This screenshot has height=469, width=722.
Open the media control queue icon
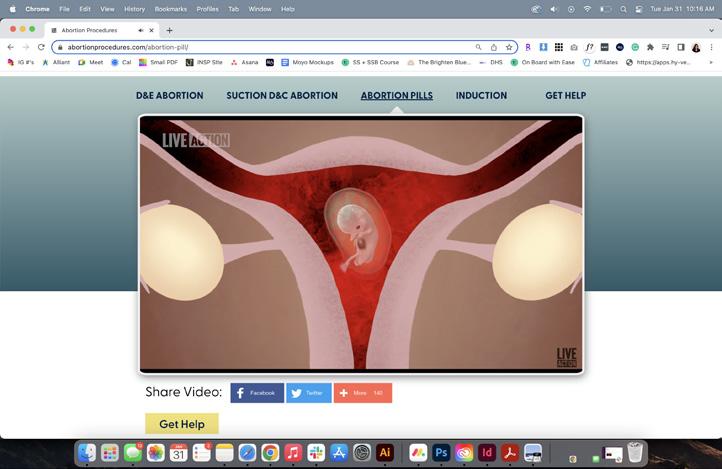665,47
